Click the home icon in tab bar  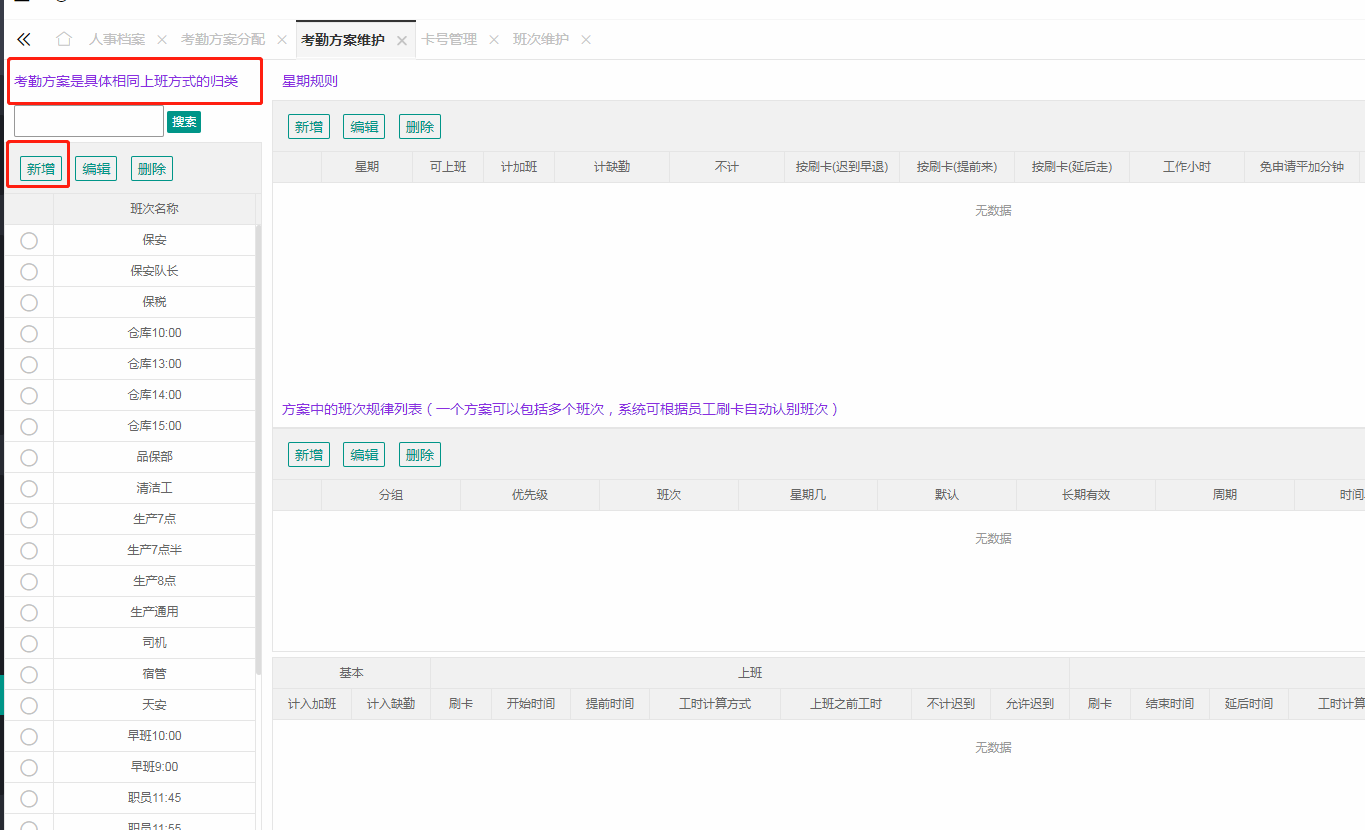coord(64,39)
